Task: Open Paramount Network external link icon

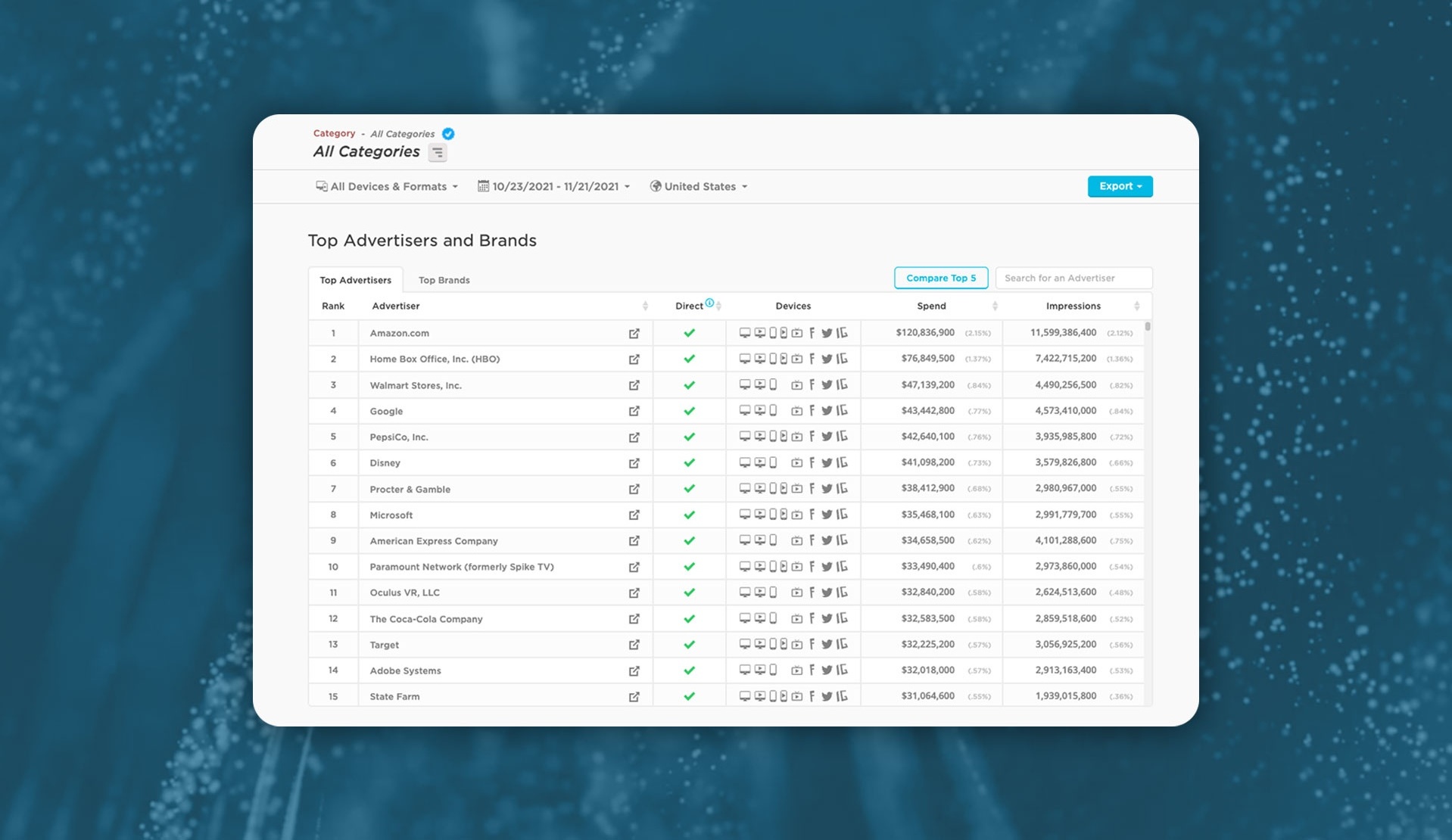Action: (634, 567)
